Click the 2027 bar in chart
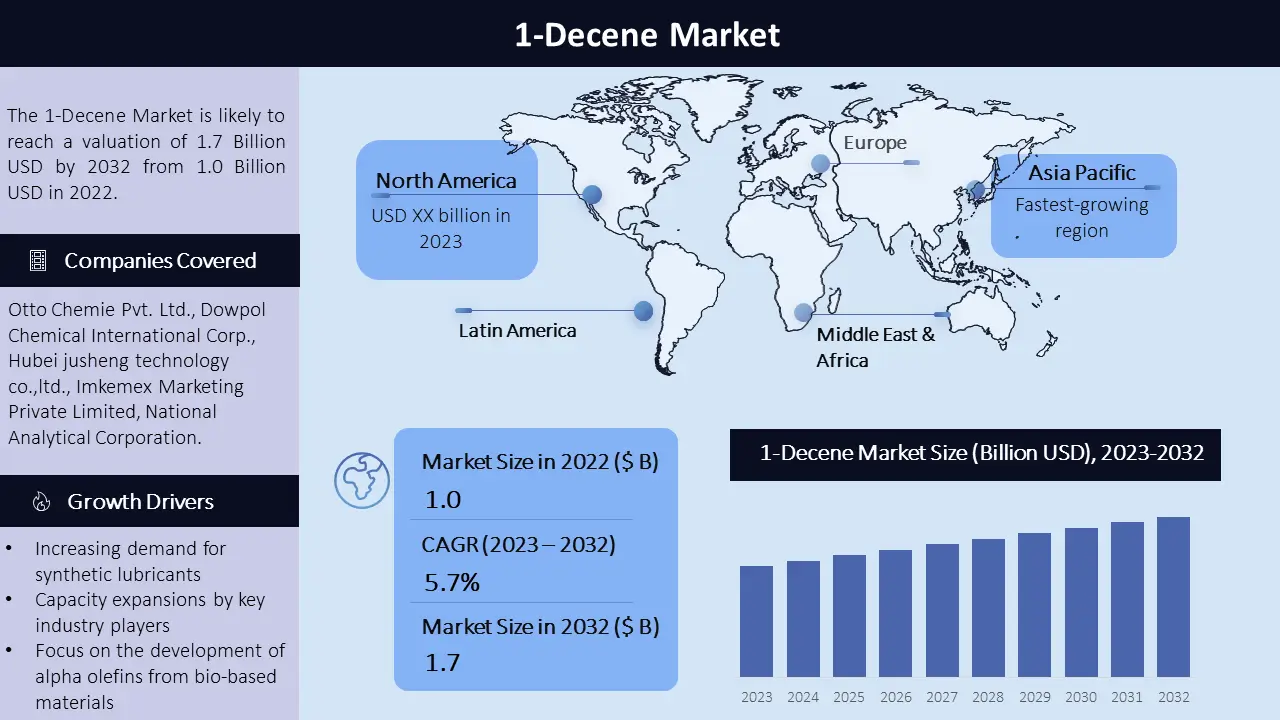This screenshot has width=1280, height=720. pyautogui.click(x=942, y=610)
